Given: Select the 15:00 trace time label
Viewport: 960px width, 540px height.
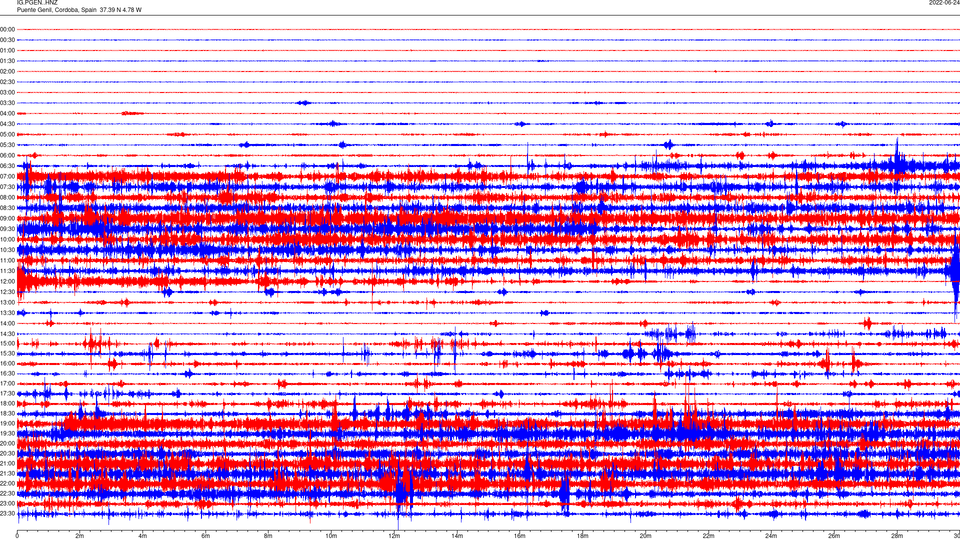Looking at the screenshot, I should coord(7,343).
